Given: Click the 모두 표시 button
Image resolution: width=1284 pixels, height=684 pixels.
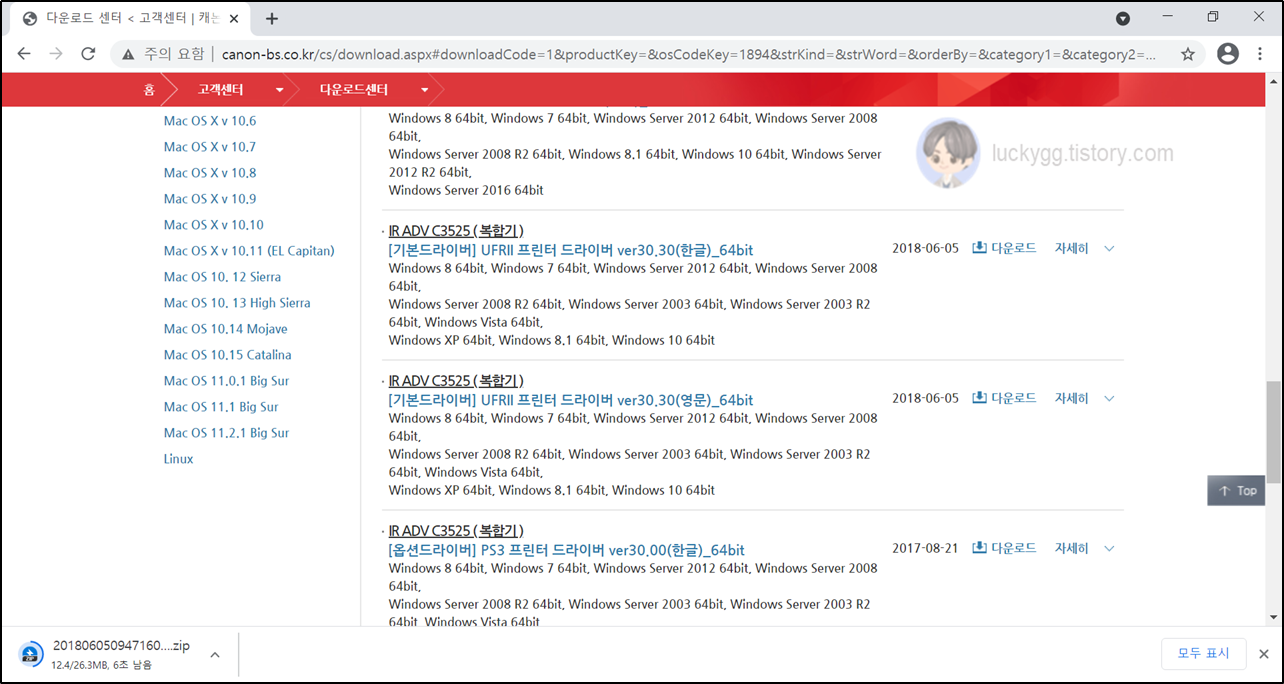Looking at the screenshot, I should click(x=1203, y=653).
